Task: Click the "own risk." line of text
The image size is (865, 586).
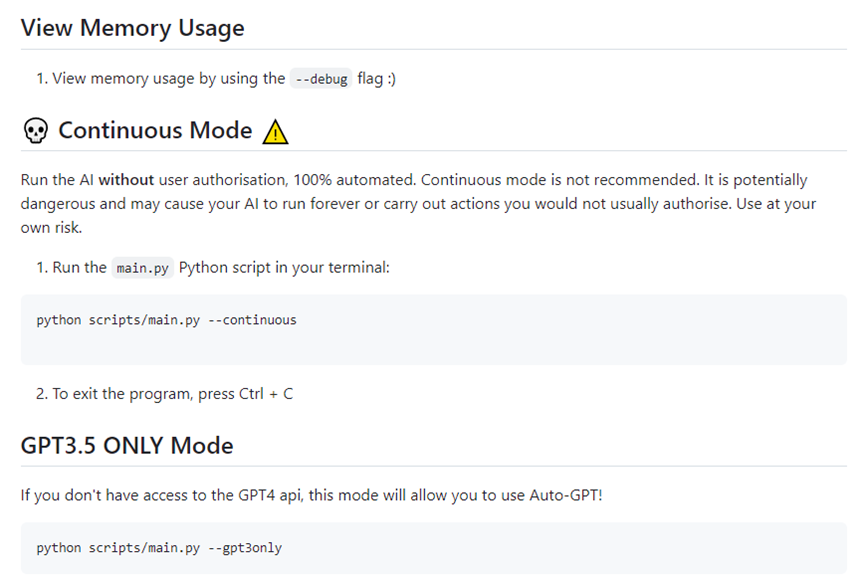Action: [x=51, y=228]
